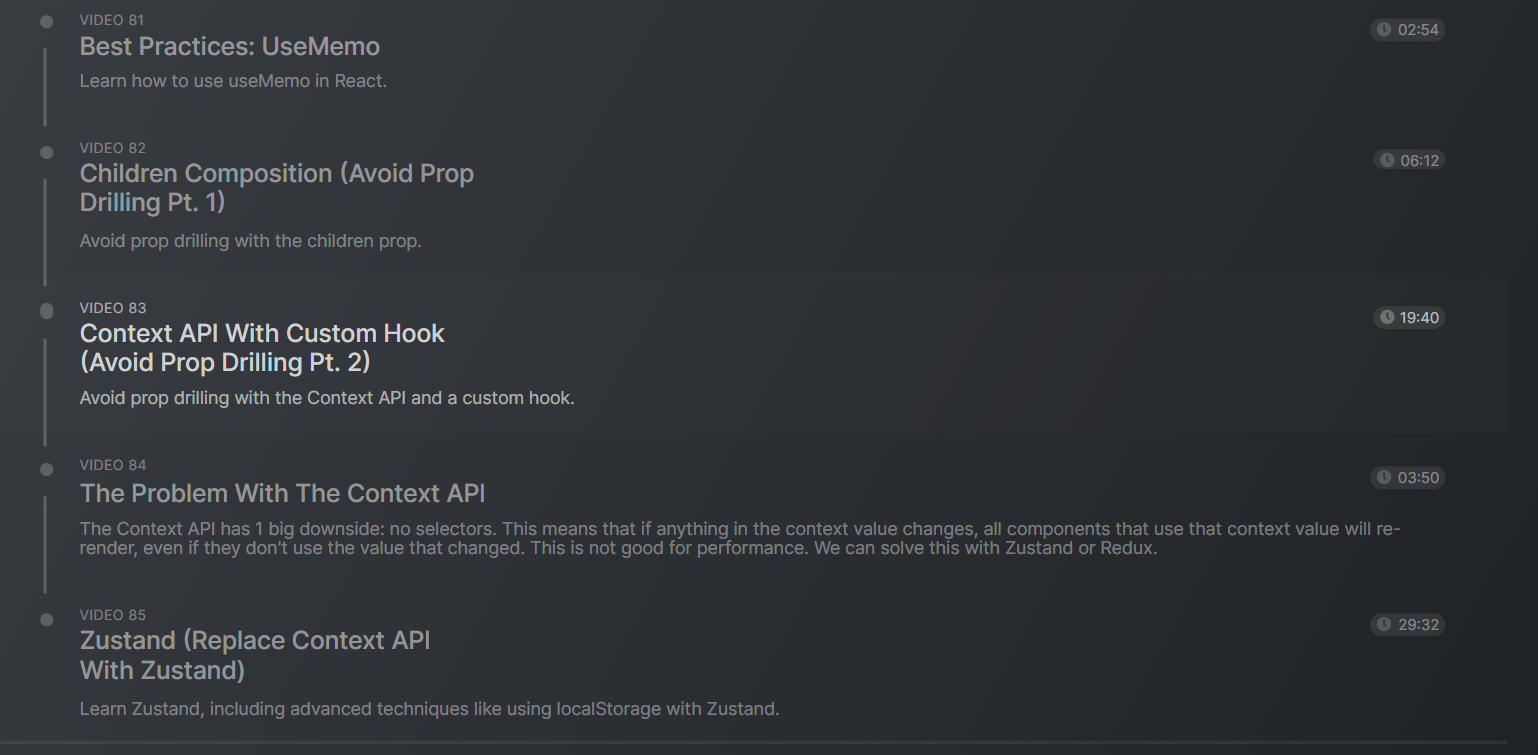Open the Children Composition video title
1538x755 pixels.
(x=277, y=188)
